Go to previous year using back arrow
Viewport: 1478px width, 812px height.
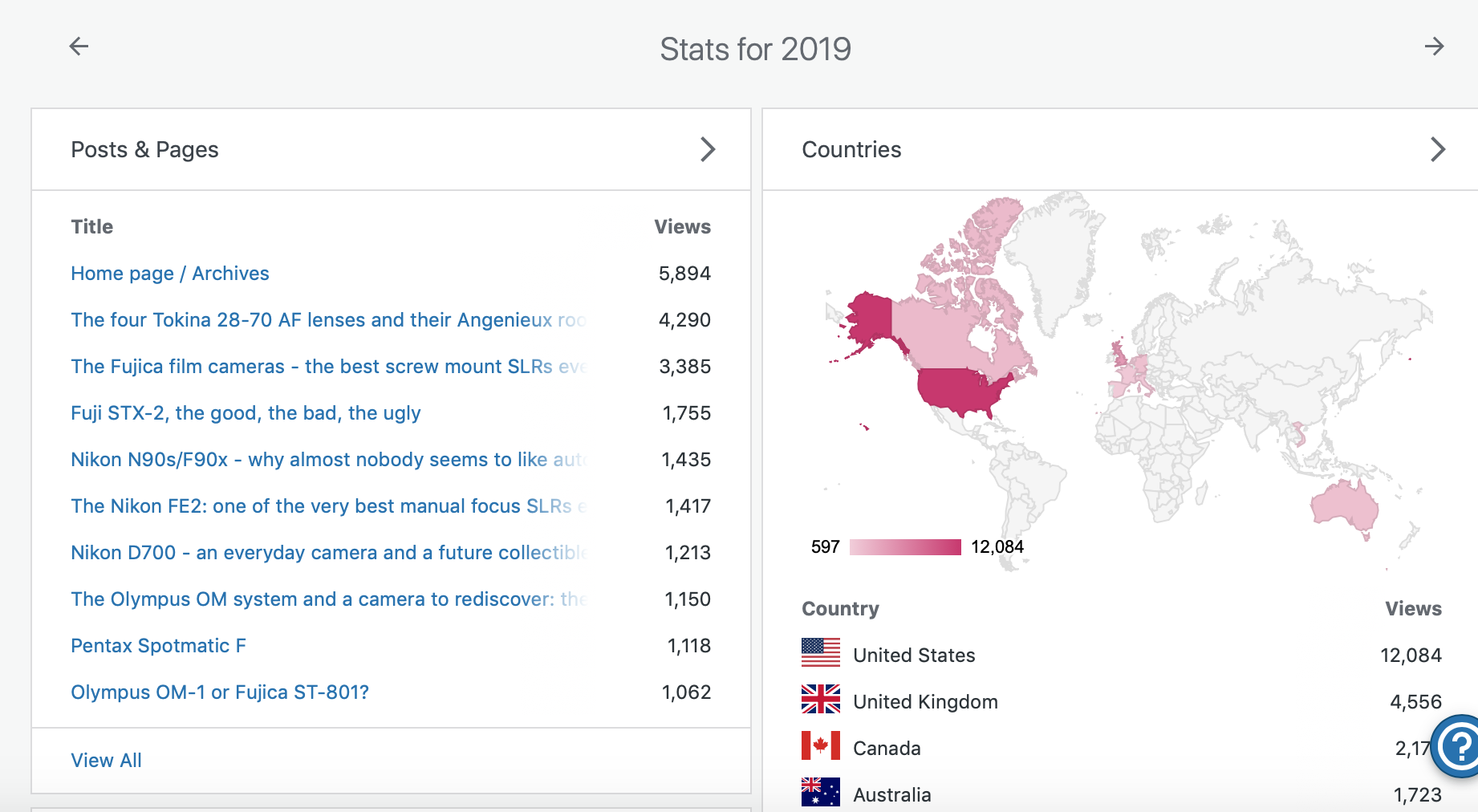(x=79, y=47)
